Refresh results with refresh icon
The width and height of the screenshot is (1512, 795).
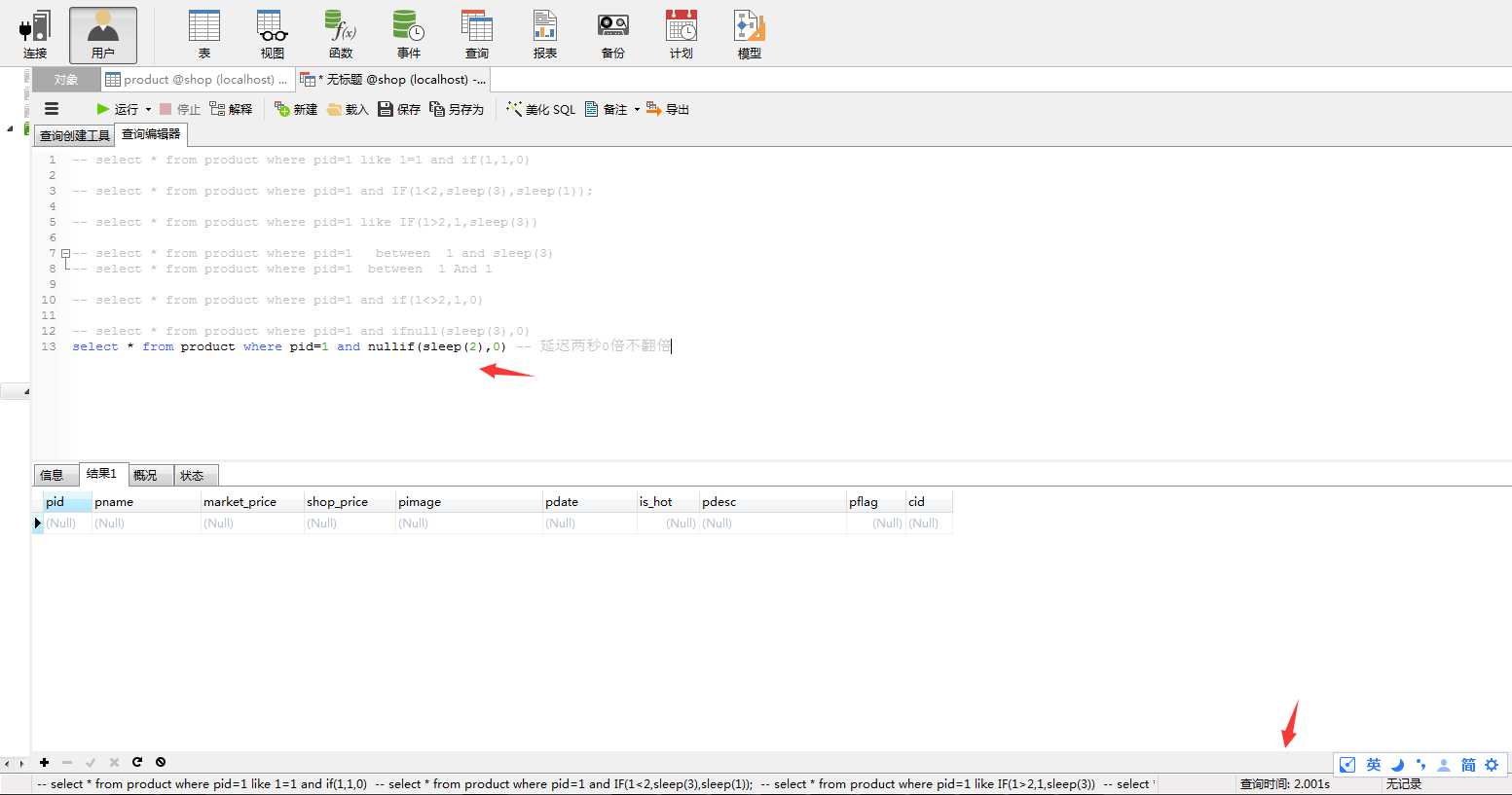[x=137, y=763]
